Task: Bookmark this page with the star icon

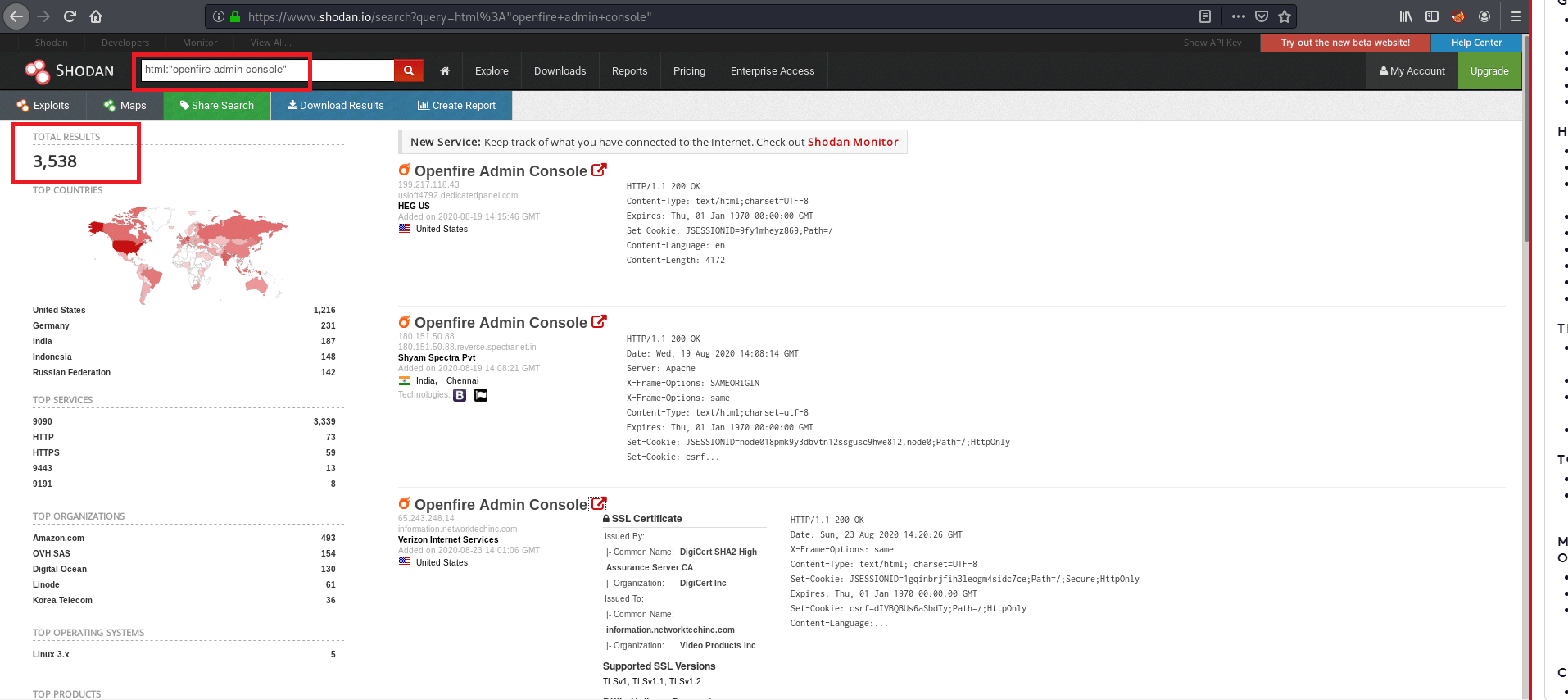Action: (1285, 16)
